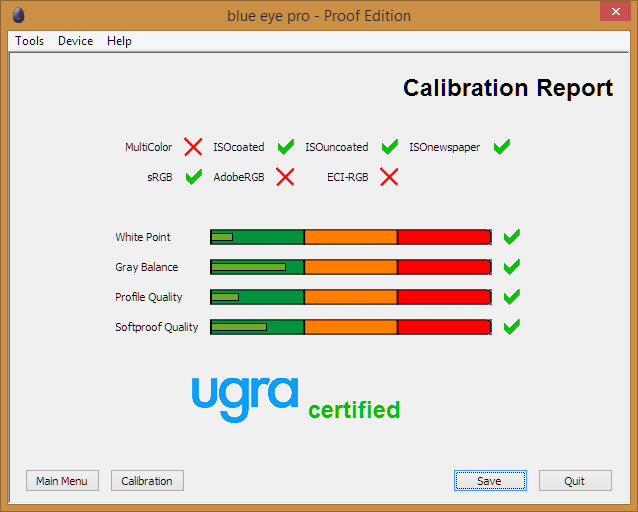Click the White Point pass checkmark

pos(512,237)
